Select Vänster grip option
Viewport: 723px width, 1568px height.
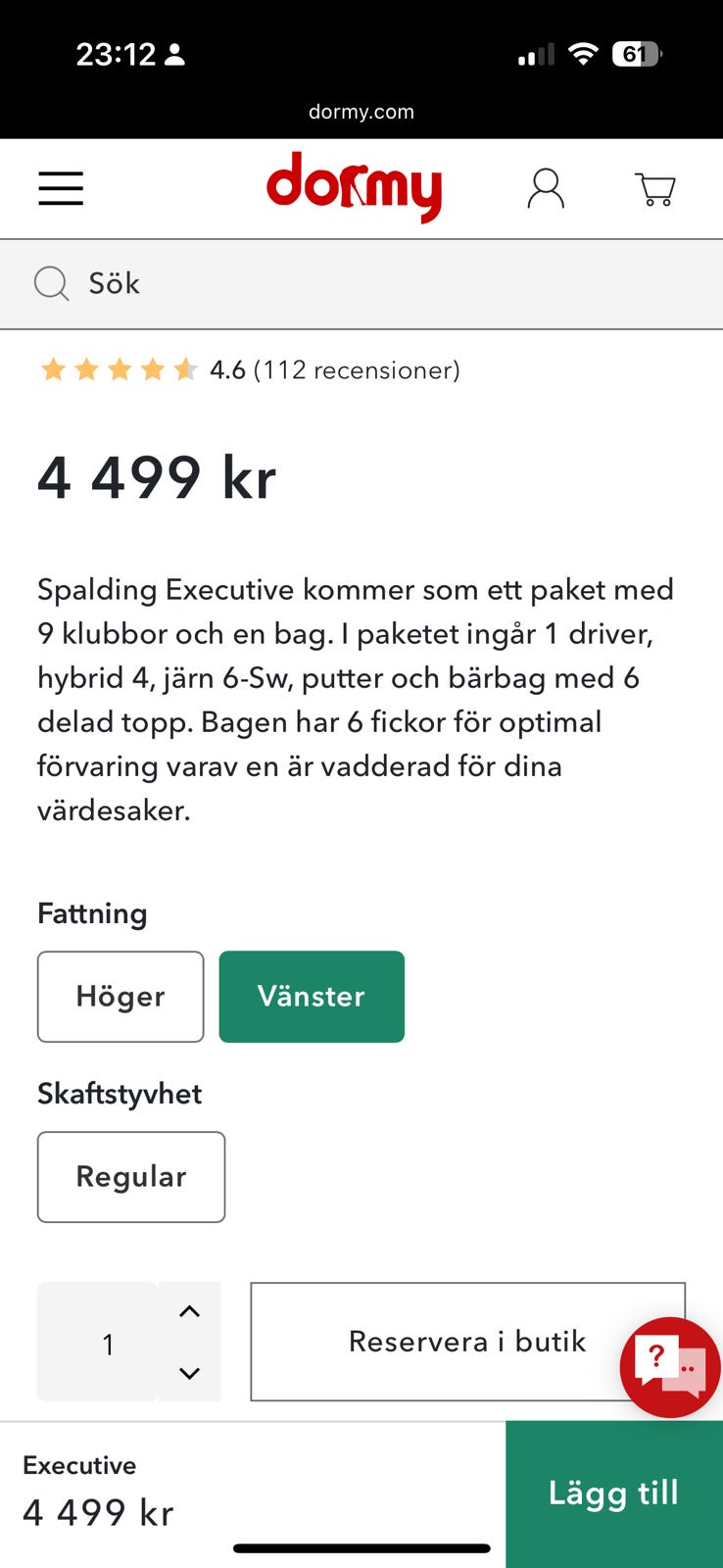(x=312, y=997)
